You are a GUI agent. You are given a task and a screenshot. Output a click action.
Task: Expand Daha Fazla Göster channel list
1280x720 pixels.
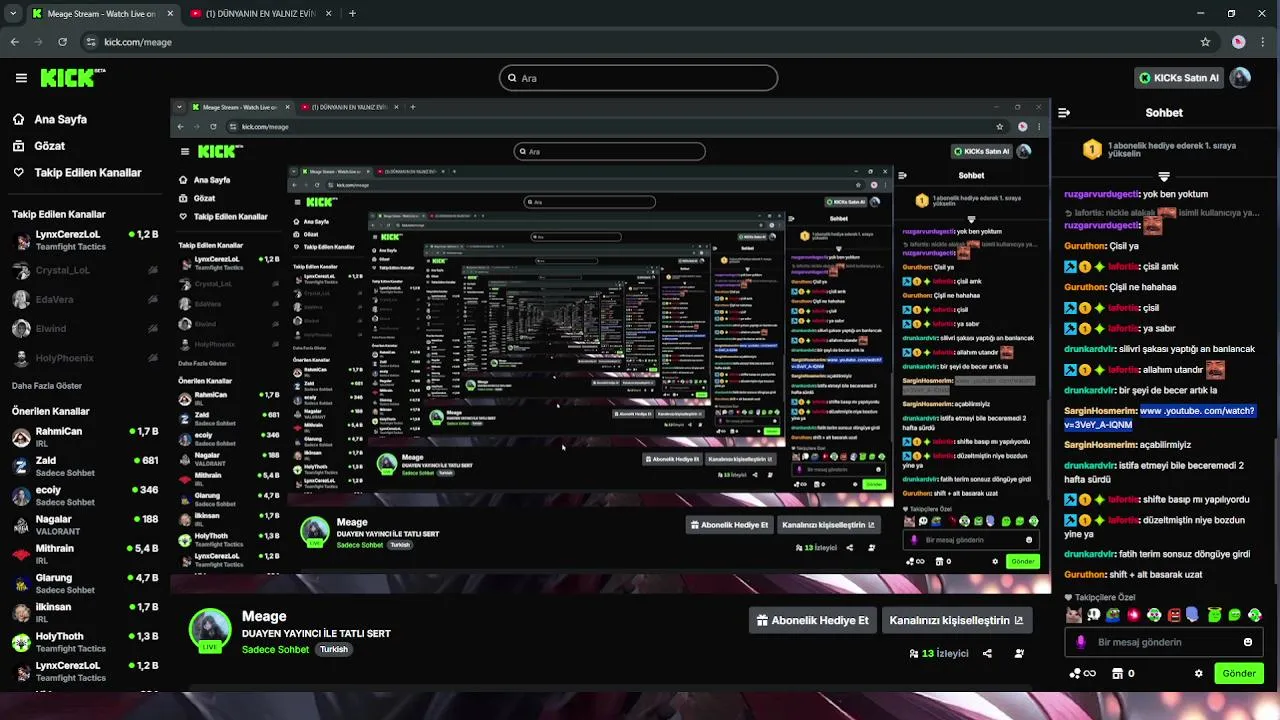47,386
